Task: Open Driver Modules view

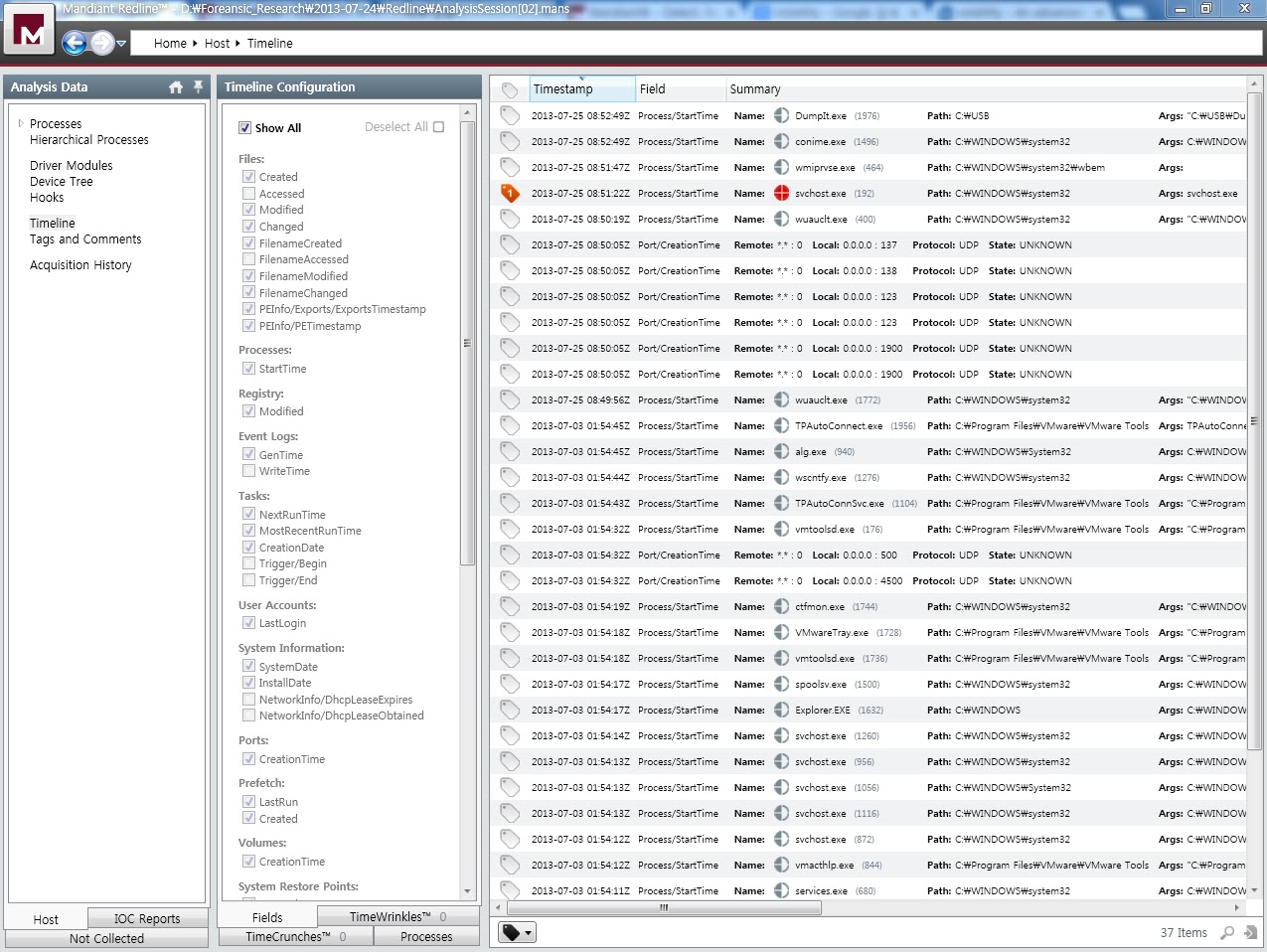Action: click(x=72, y=166)
